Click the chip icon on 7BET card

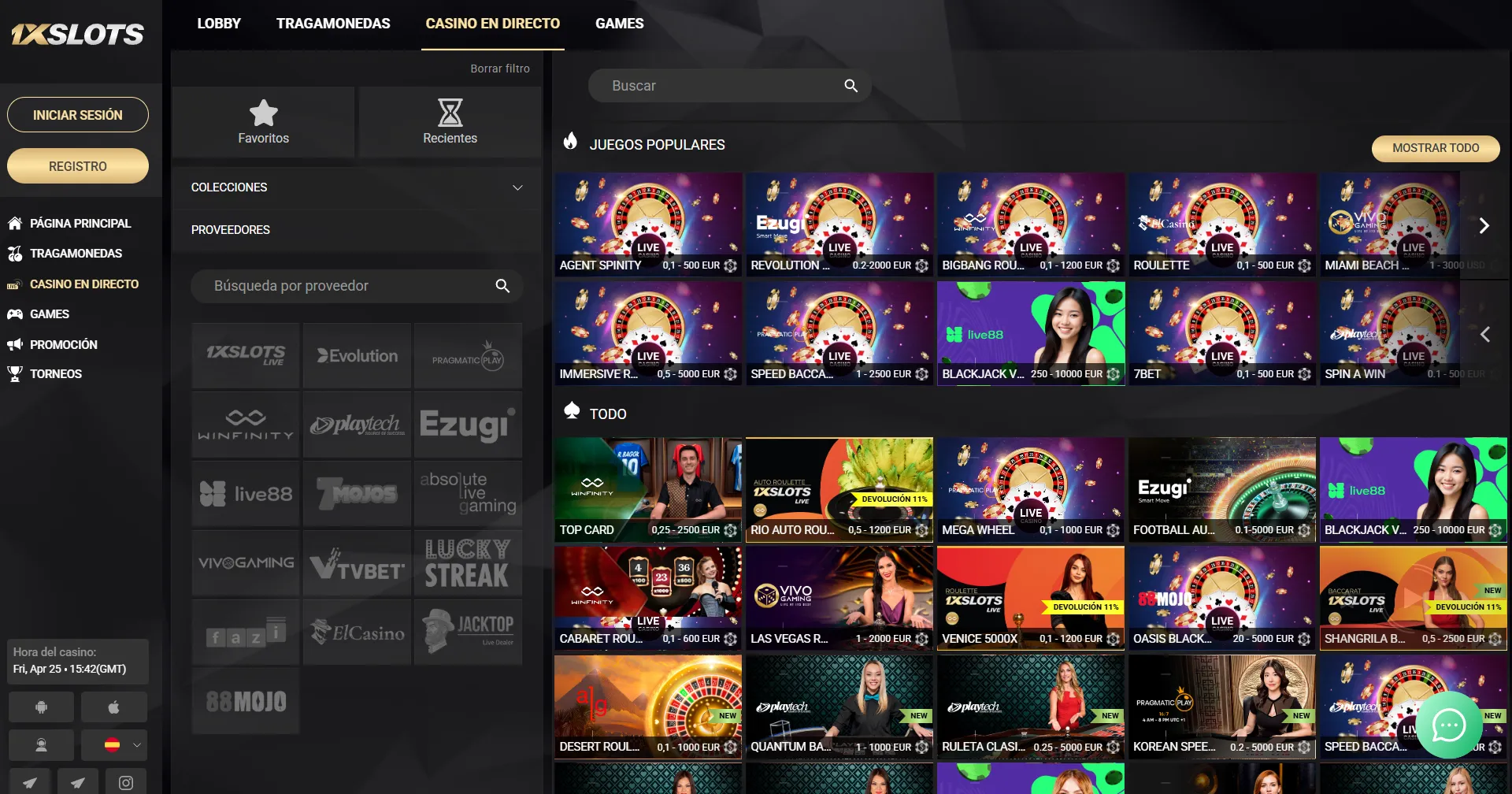1304,374
